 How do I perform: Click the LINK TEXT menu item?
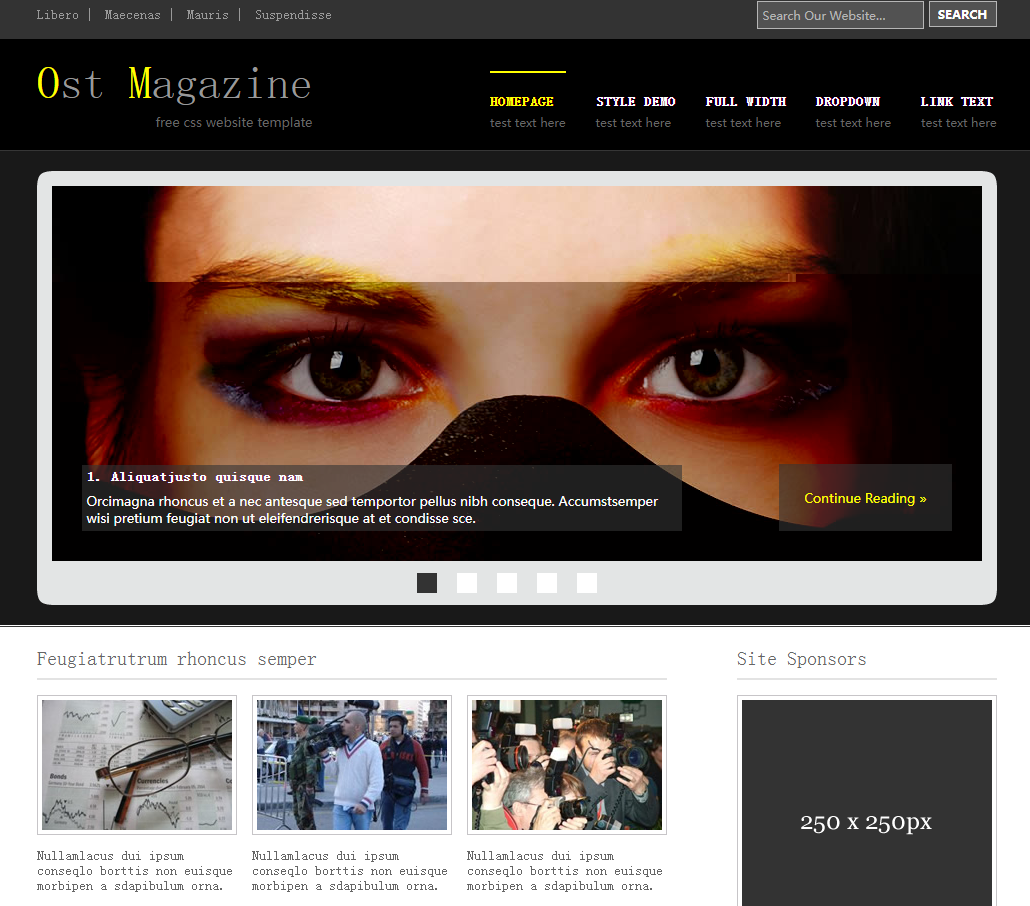957,102
